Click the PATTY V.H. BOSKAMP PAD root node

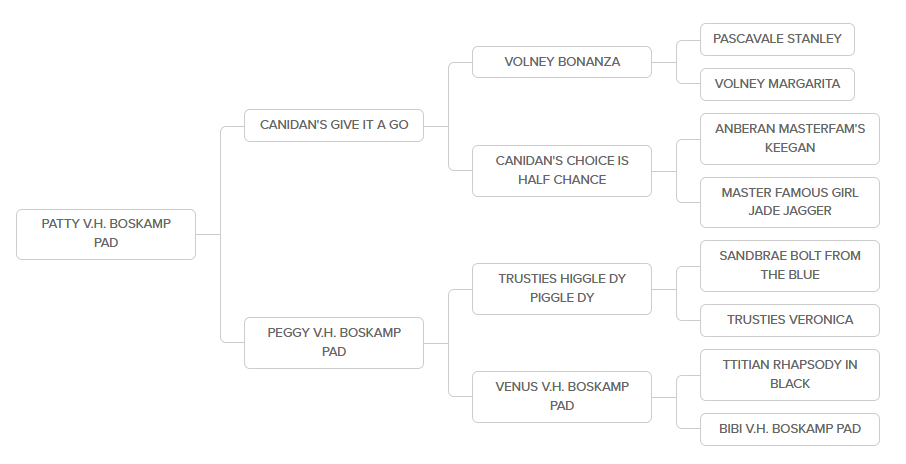(x=106, y=234)
